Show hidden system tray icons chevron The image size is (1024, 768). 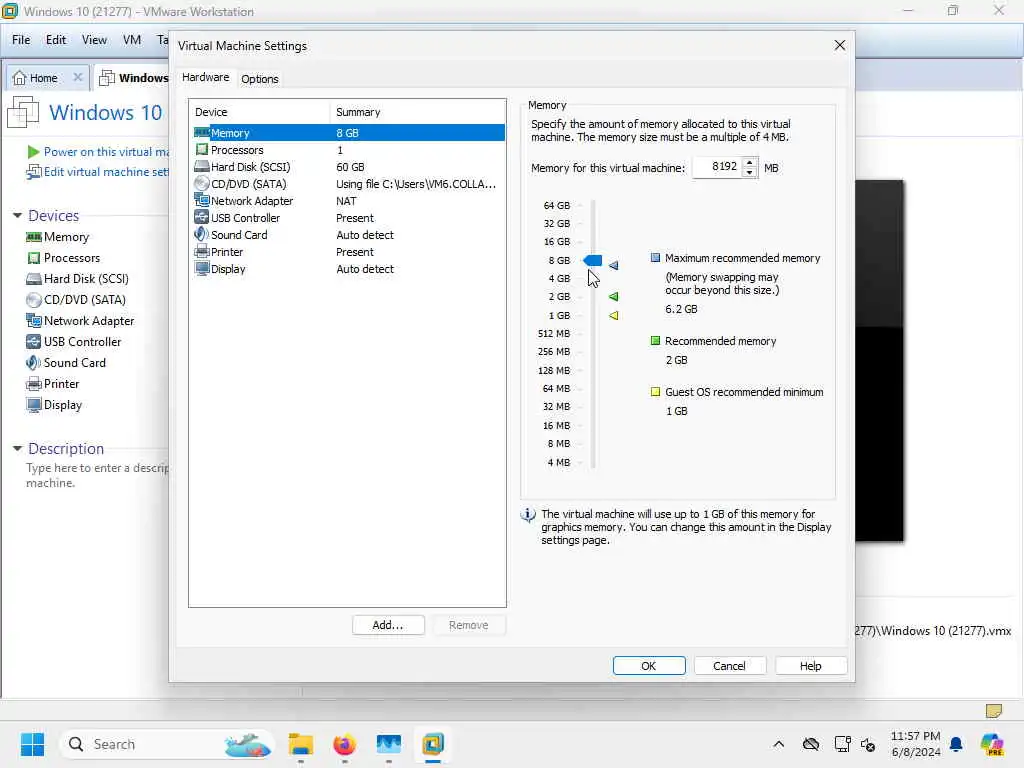point(778,744)
